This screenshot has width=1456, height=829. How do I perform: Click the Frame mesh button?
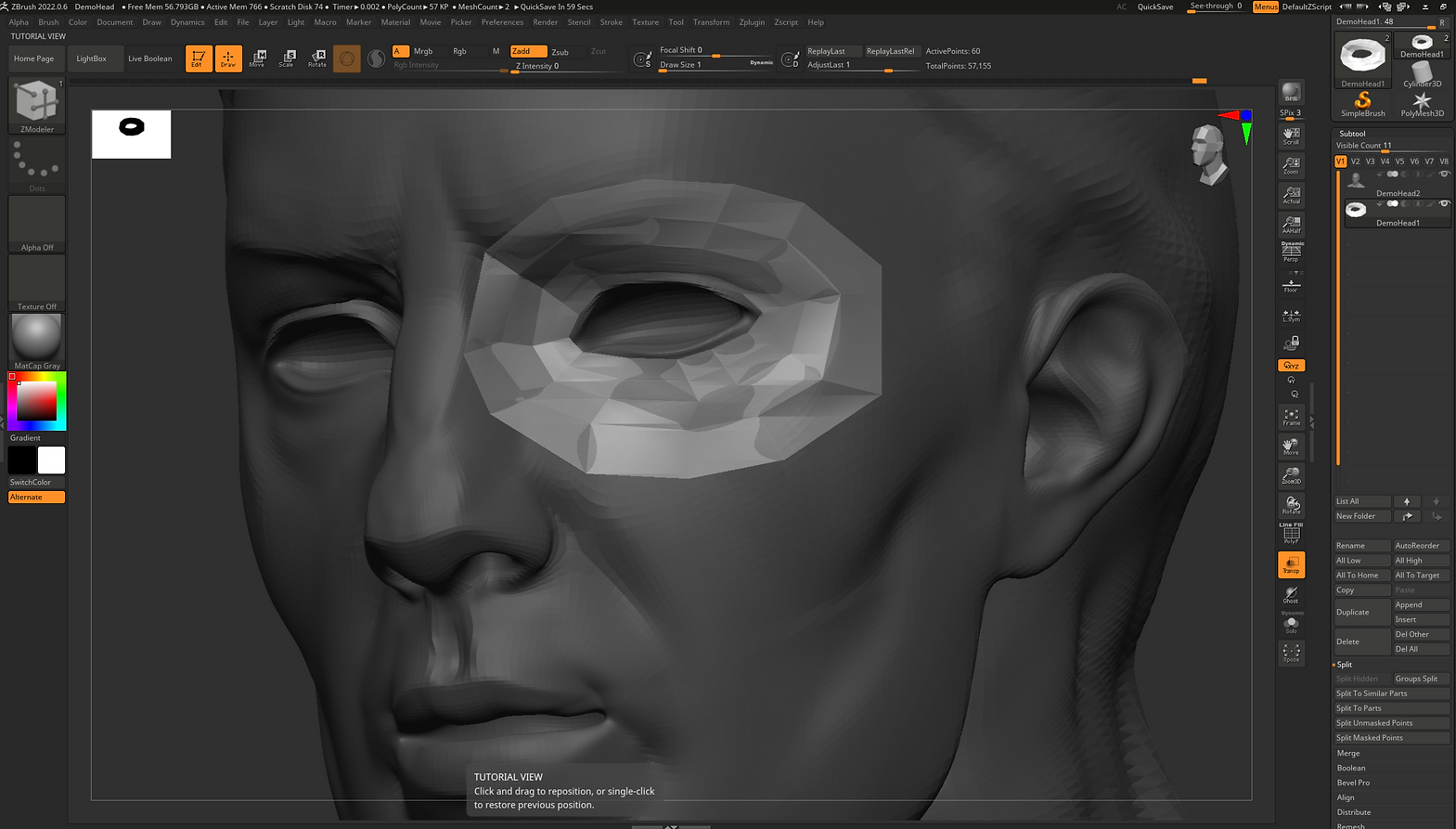(x=1291, y=418)
